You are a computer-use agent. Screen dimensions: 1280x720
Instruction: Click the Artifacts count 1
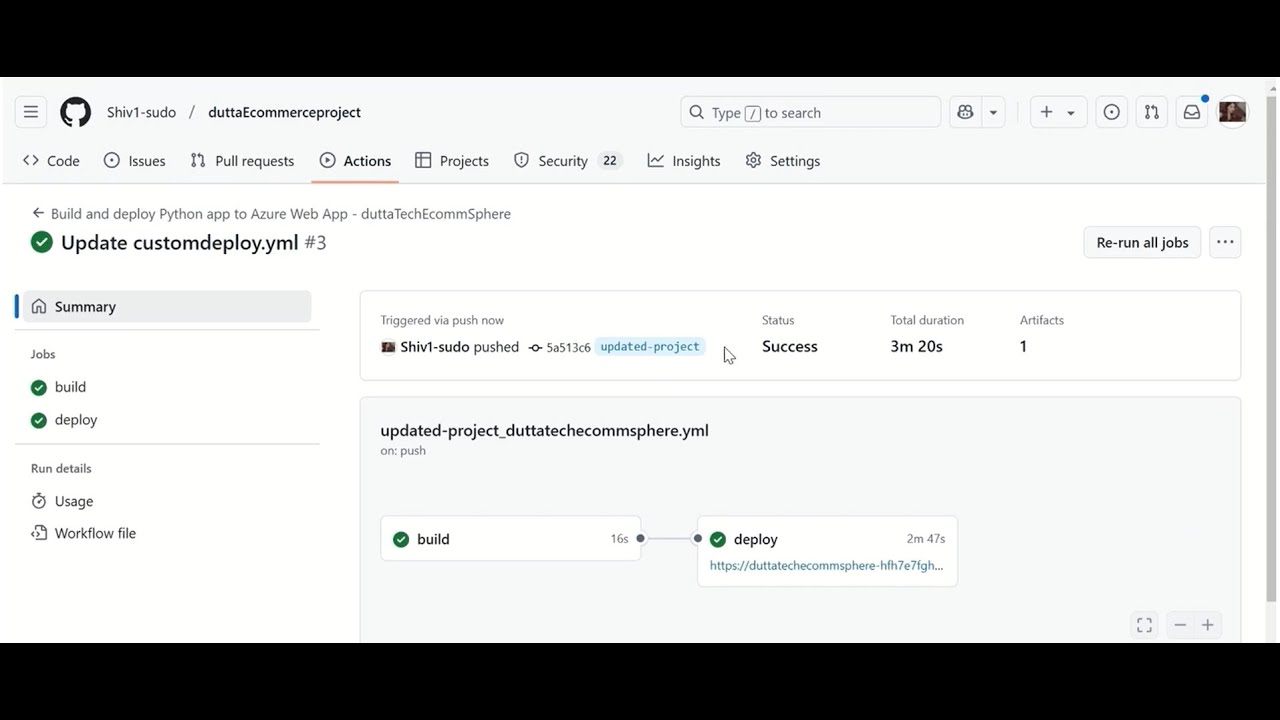(x=1023, y=346)
